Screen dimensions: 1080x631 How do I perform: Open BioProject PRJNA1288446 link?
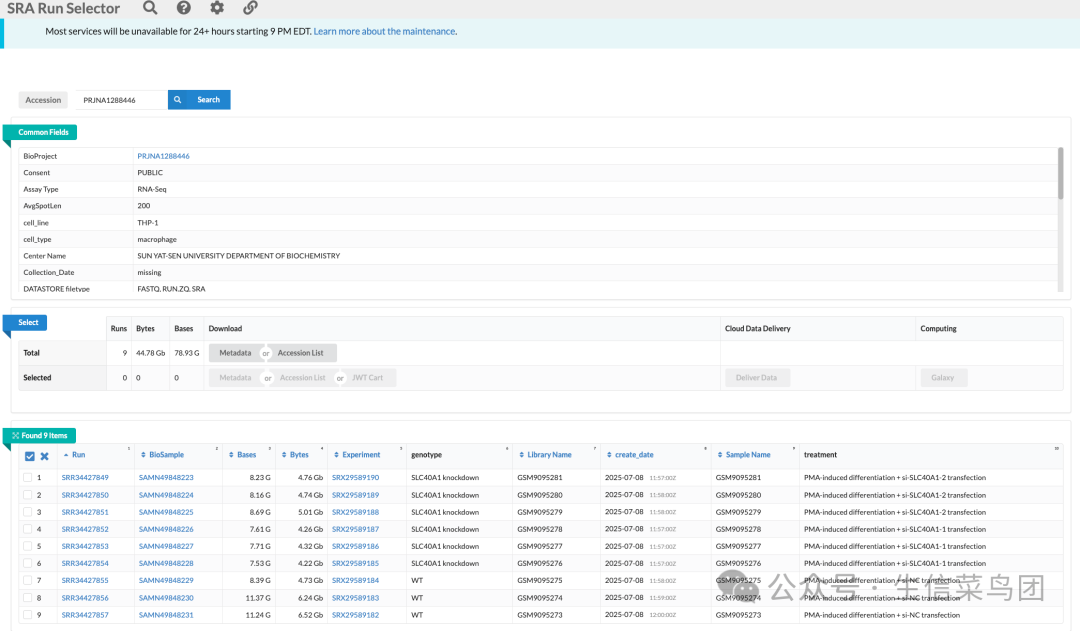tap(163, 156)
